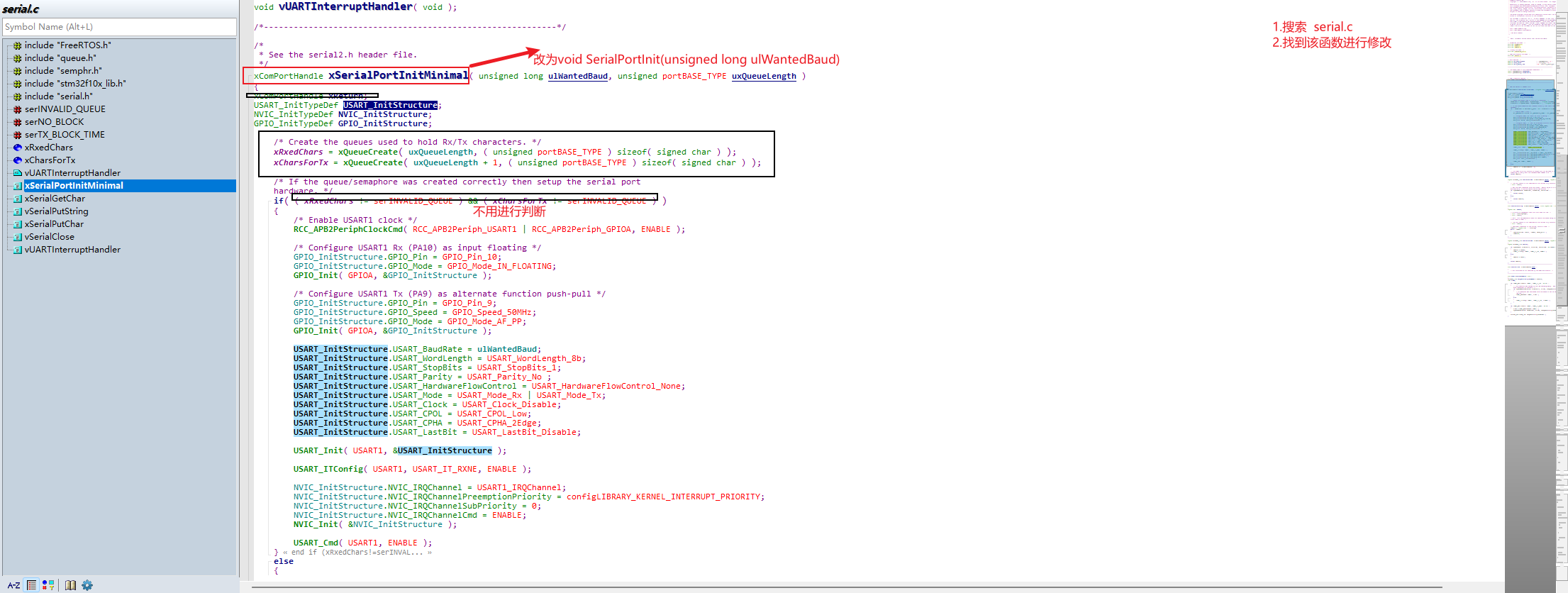Open the symbol type filter icon
Image resolution: width=1568 pixels, height=593 pixels.
tap(48, 585)
